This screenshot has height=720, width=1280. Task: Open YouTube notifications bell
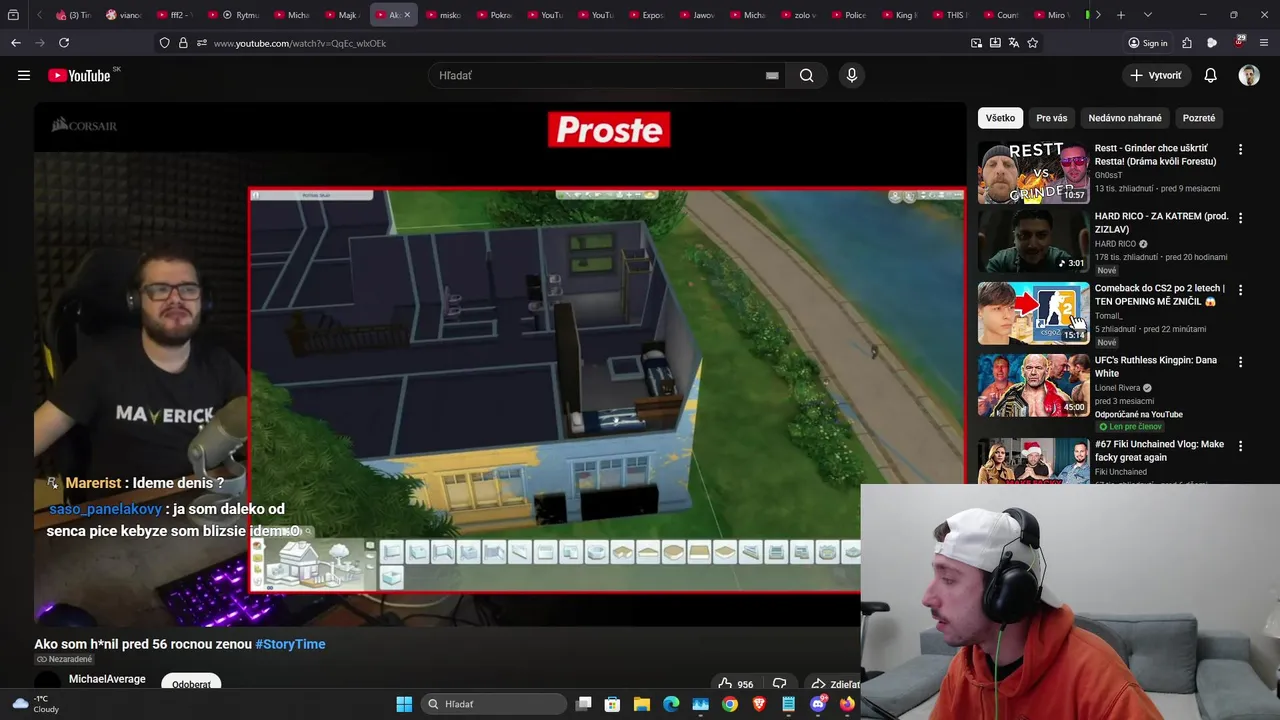tap(1210, 75)
